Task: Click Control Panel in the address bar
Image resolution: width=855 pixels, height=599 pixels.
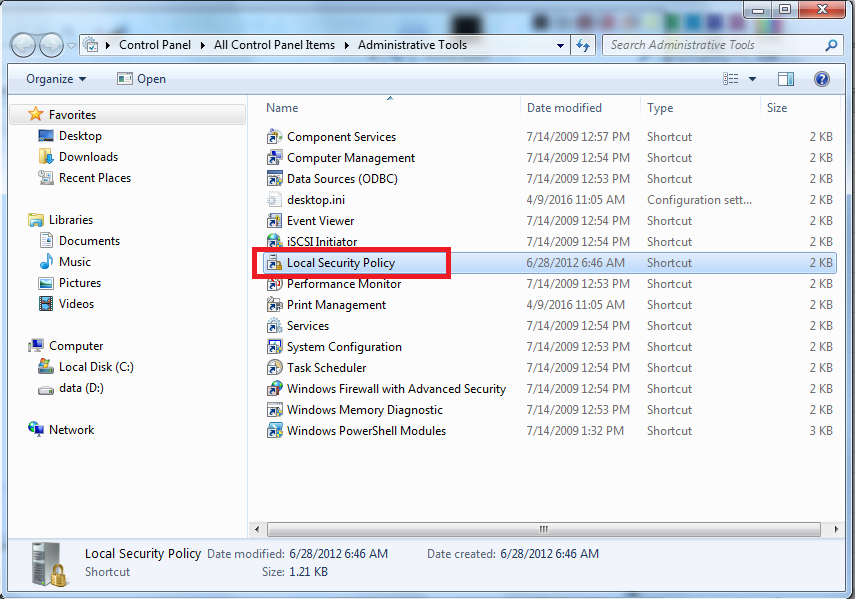Action: 155,45
